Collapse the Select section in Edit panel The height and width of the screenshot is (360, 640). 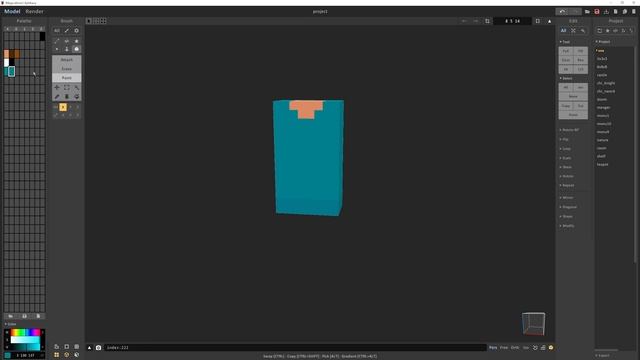point(567,78)
